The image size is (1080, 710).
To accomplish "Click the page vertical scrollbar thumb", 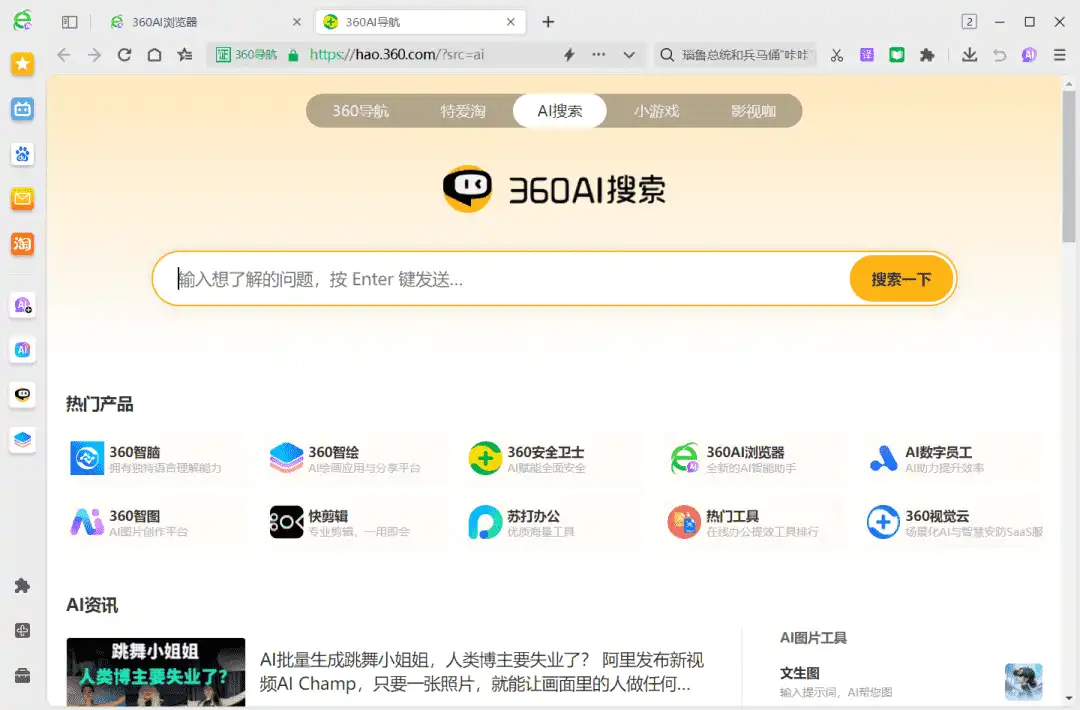I will tap(1068, 166).
